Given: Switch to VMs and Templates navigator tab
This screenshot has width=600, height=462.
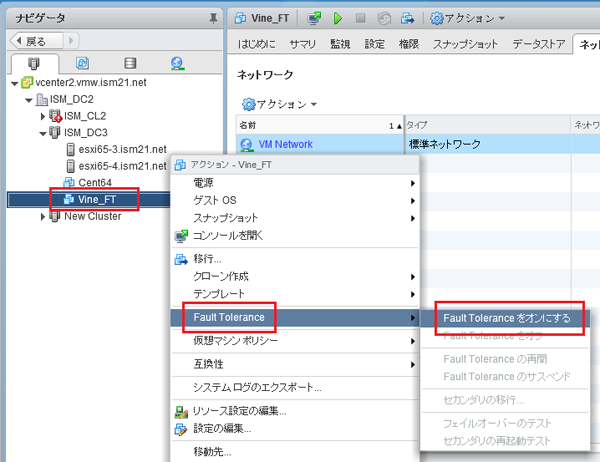Looking at the screenshot, I should (82, 63).
